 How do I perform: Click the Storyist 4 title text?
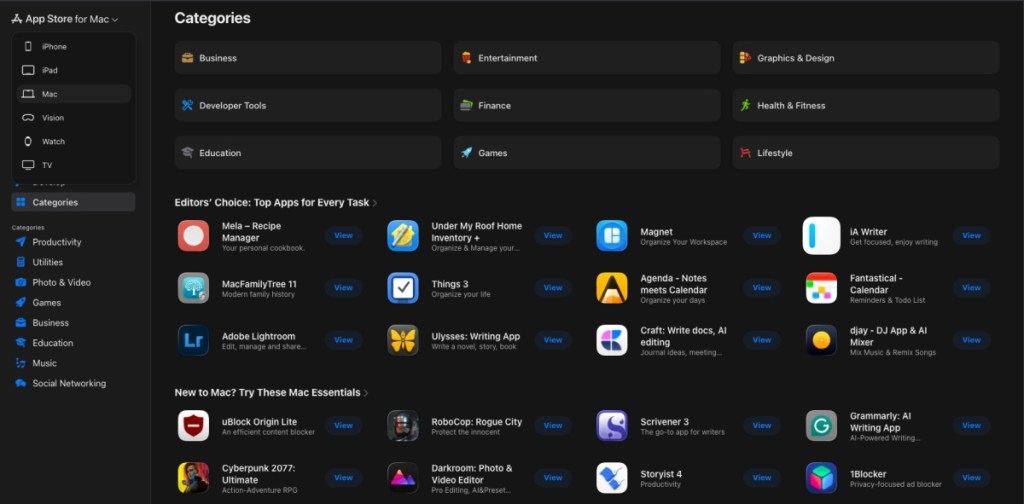(661, 474)
